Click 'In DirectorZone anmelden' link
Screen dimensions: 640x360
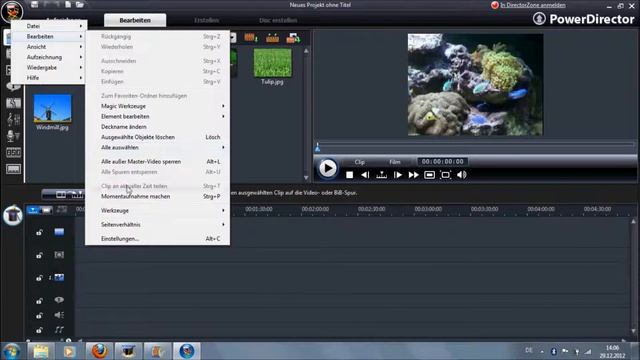533,5
